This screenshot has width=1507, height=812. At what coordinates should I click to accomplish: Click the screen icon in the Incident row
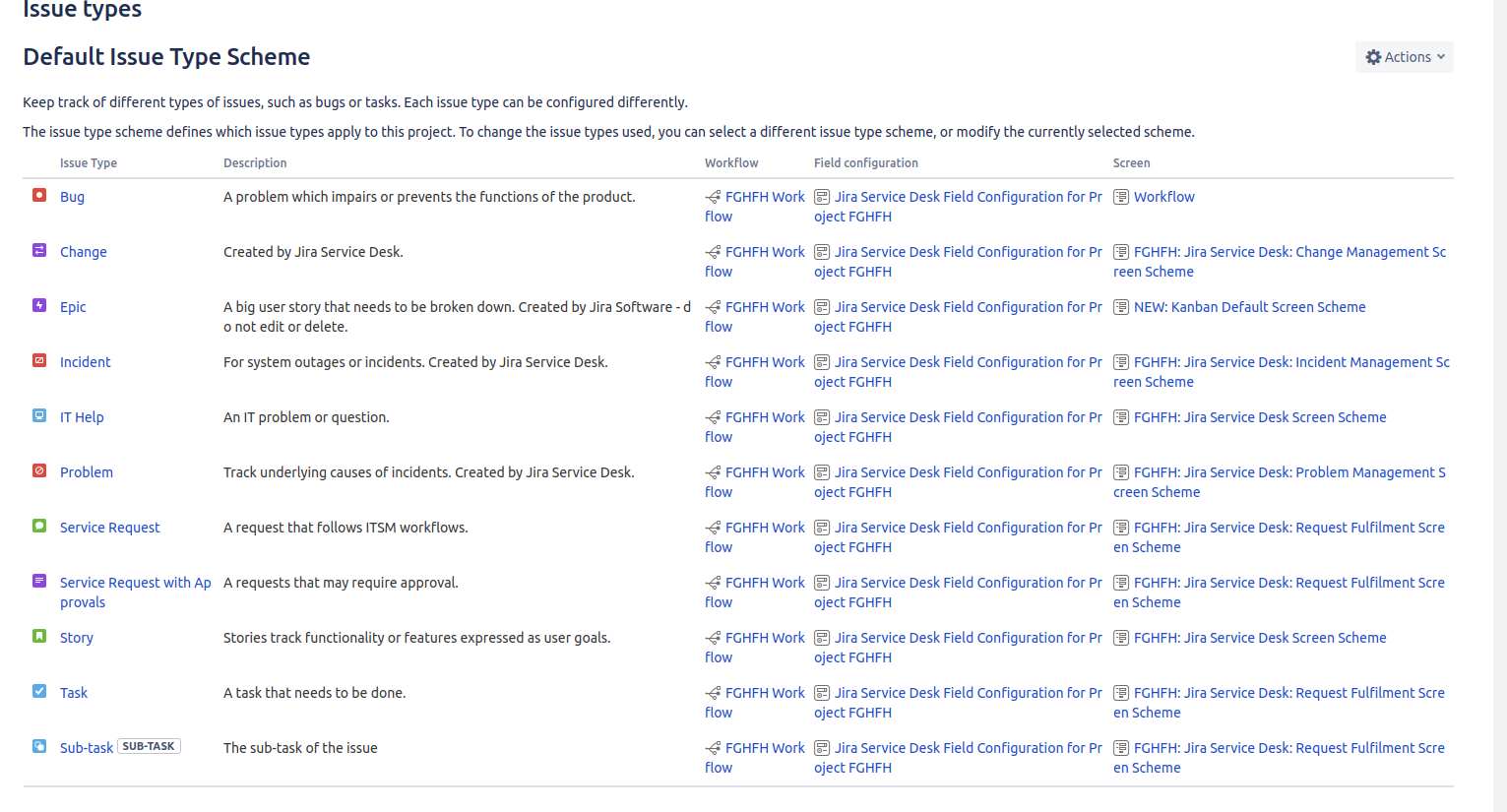[1121, 362]
